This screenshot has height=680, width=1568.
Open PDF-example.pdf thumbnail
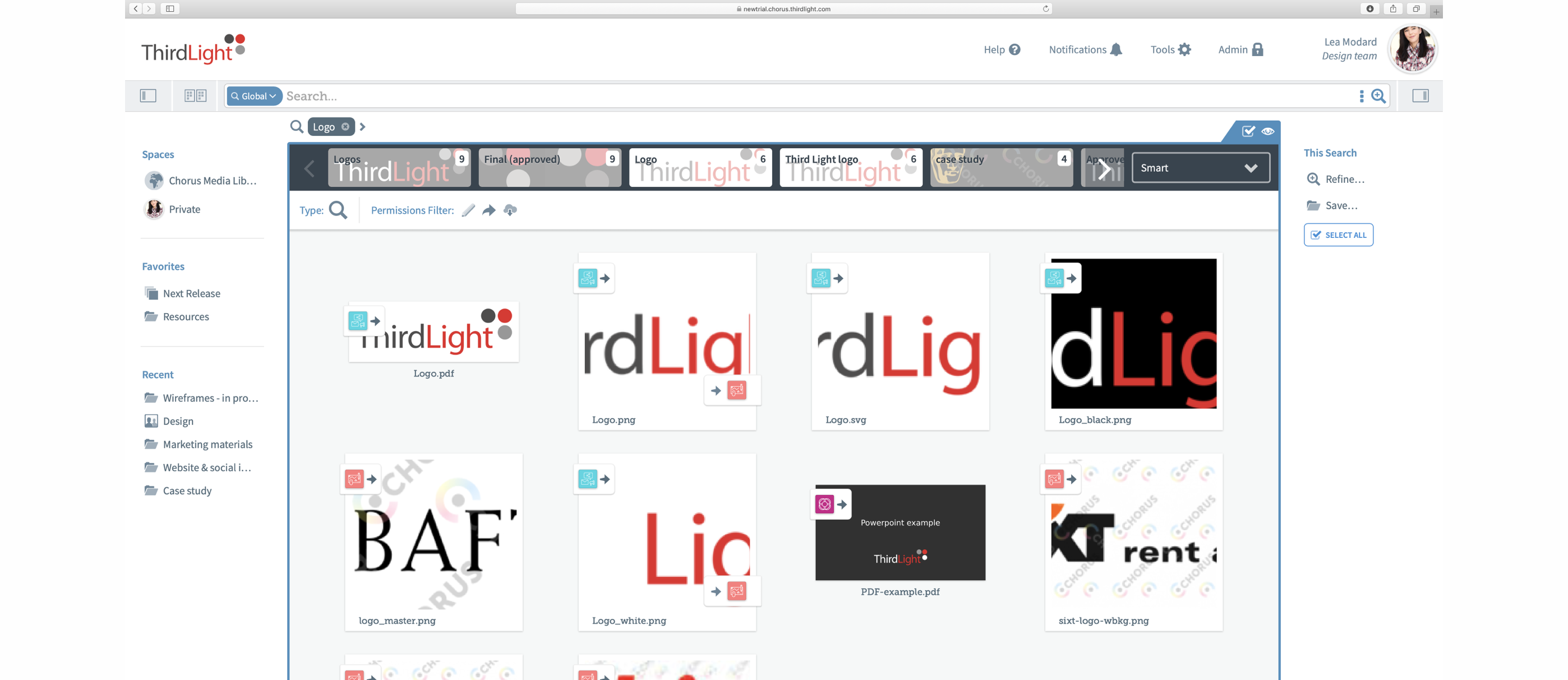click(900, 532)
